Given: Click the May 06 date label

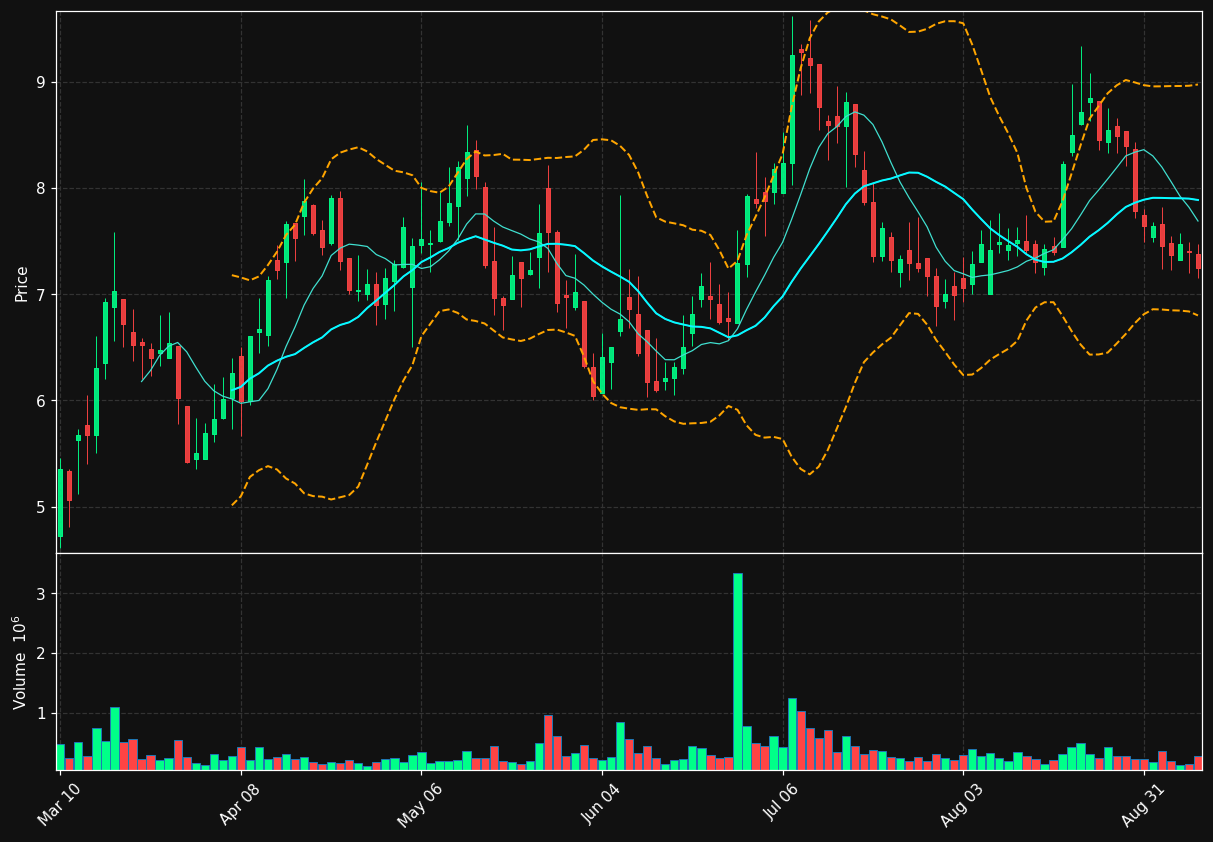Looking at the screenshot, I should pyautogui.click(x=420, y=805).
